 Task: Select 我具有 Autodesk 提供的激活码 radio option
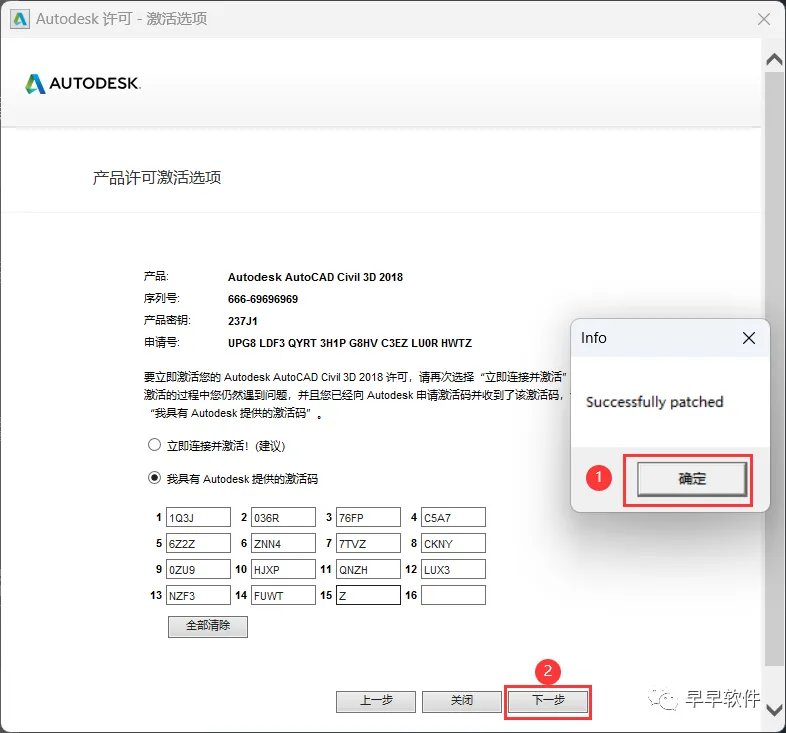154,478
